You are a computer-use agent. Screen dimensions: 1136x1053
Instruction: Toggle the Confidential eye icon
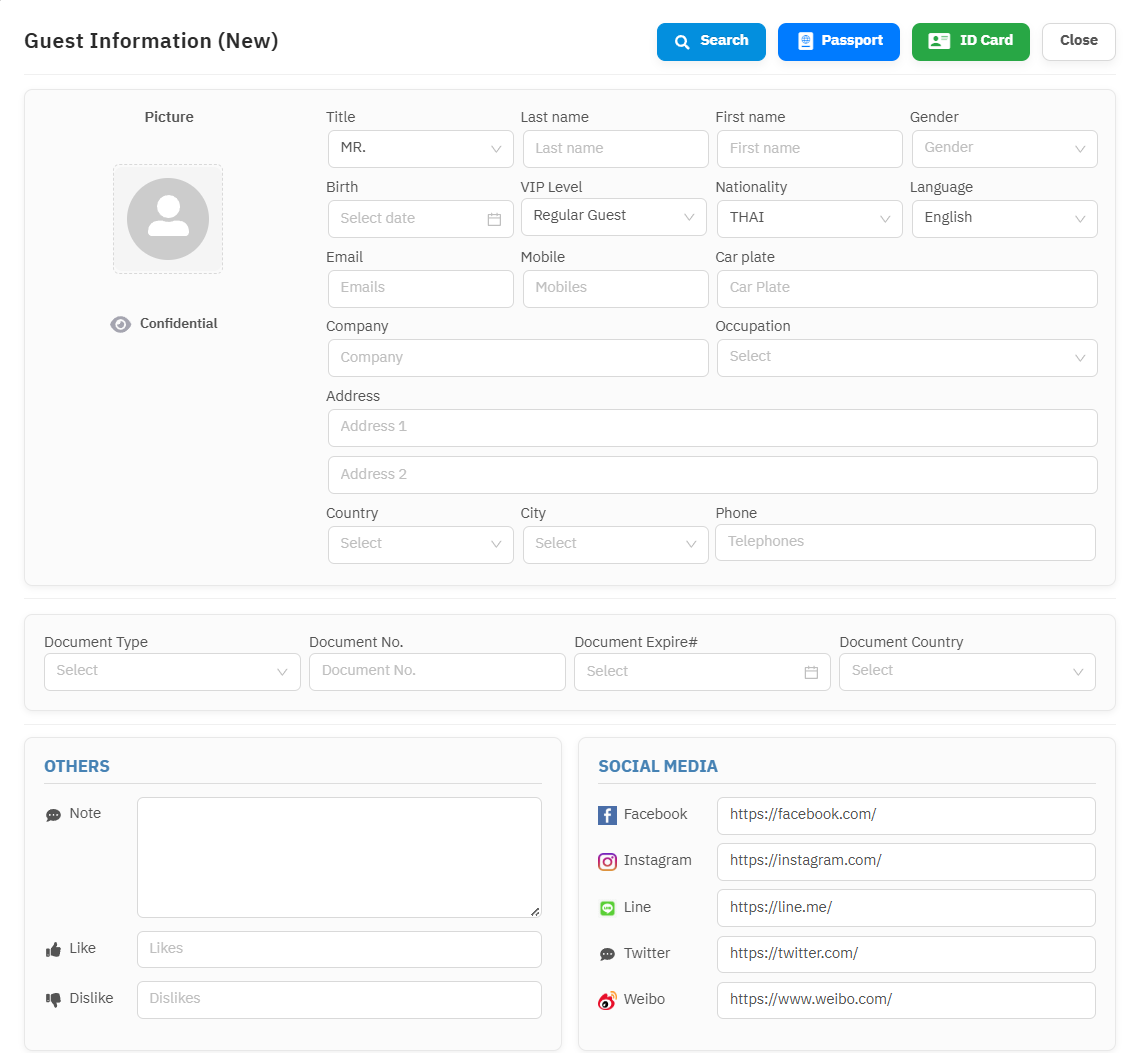pyautogui.click(x=121, y=324)
